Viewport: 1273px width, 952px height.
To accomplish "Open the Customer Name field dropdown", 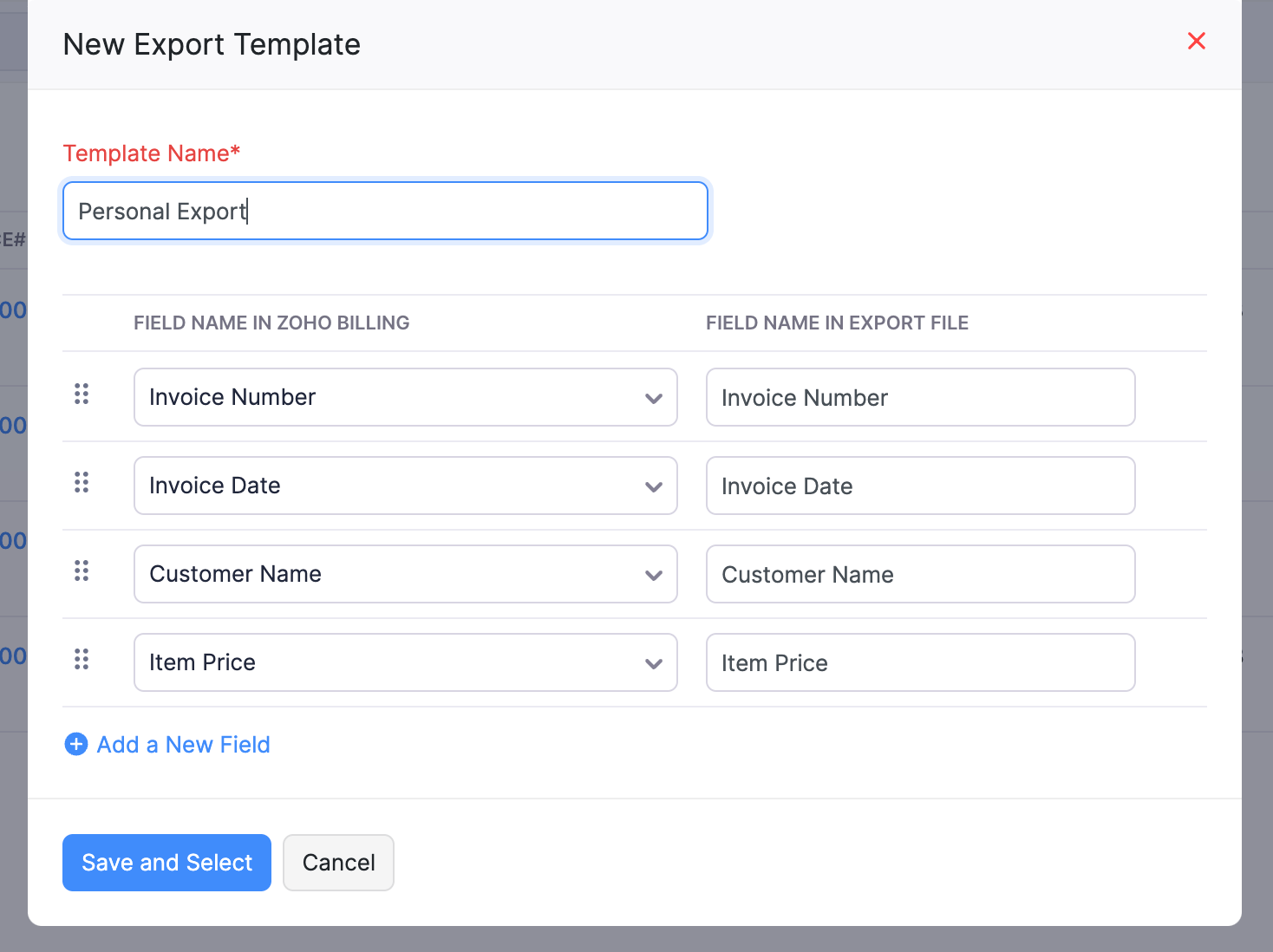I will 405,574.
